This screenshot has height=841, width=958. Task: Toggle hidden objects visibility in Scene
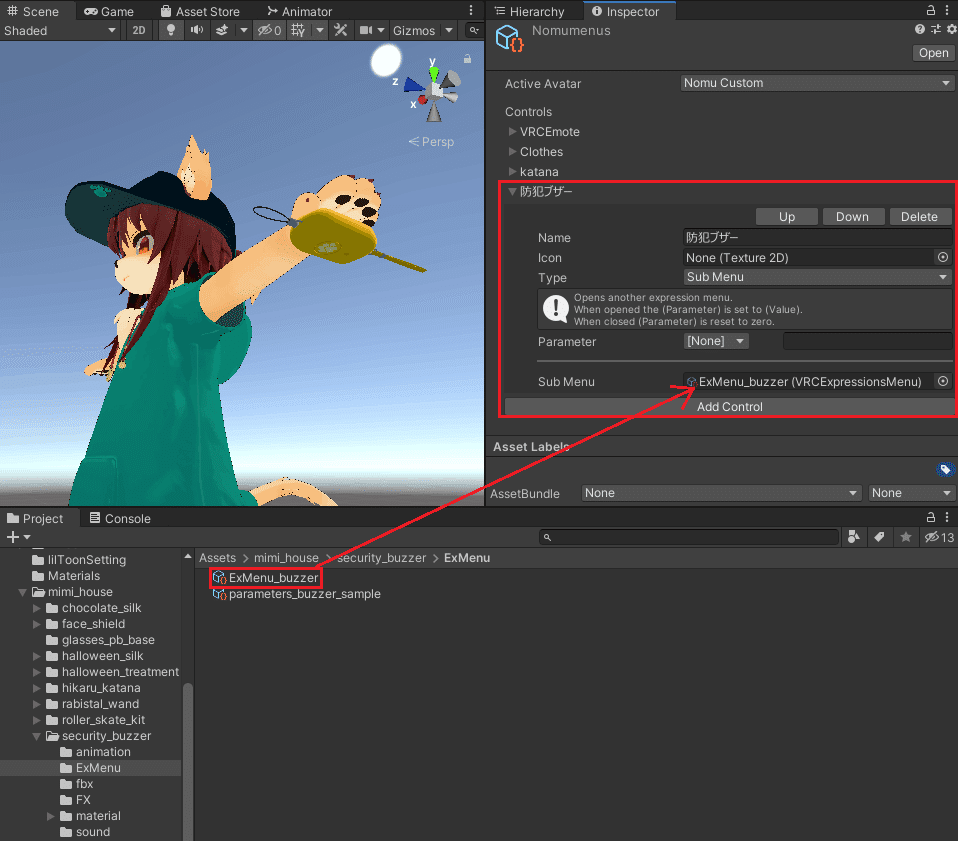pos(269,31)
